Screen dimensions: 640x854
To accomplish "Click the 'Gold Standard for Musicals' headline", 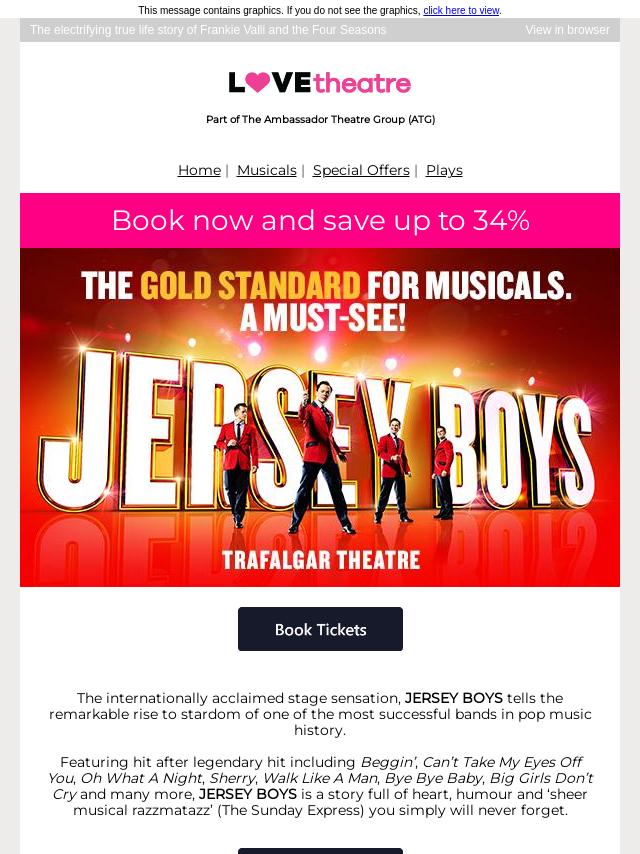I will (326, 301).
